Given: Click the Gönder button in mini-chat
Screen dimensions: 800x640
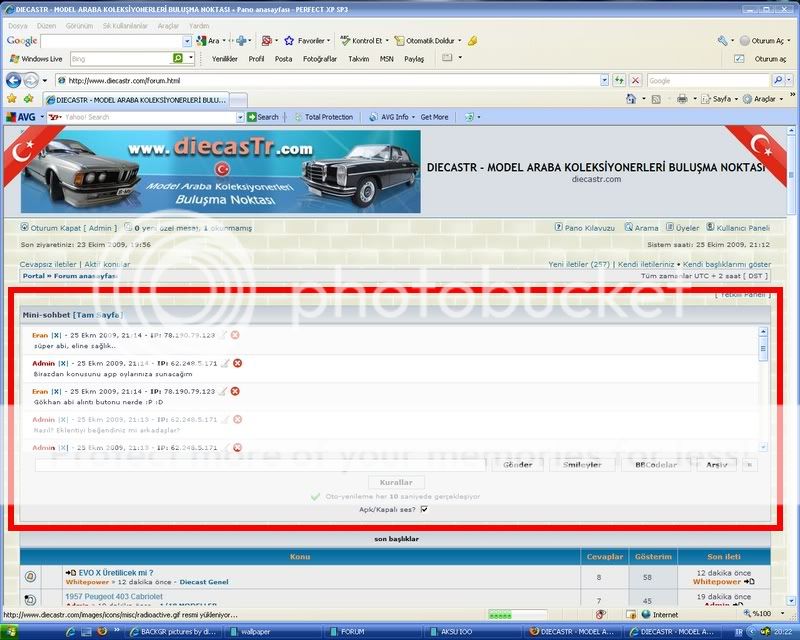Looking at the screenshot, I should [517, 464].
